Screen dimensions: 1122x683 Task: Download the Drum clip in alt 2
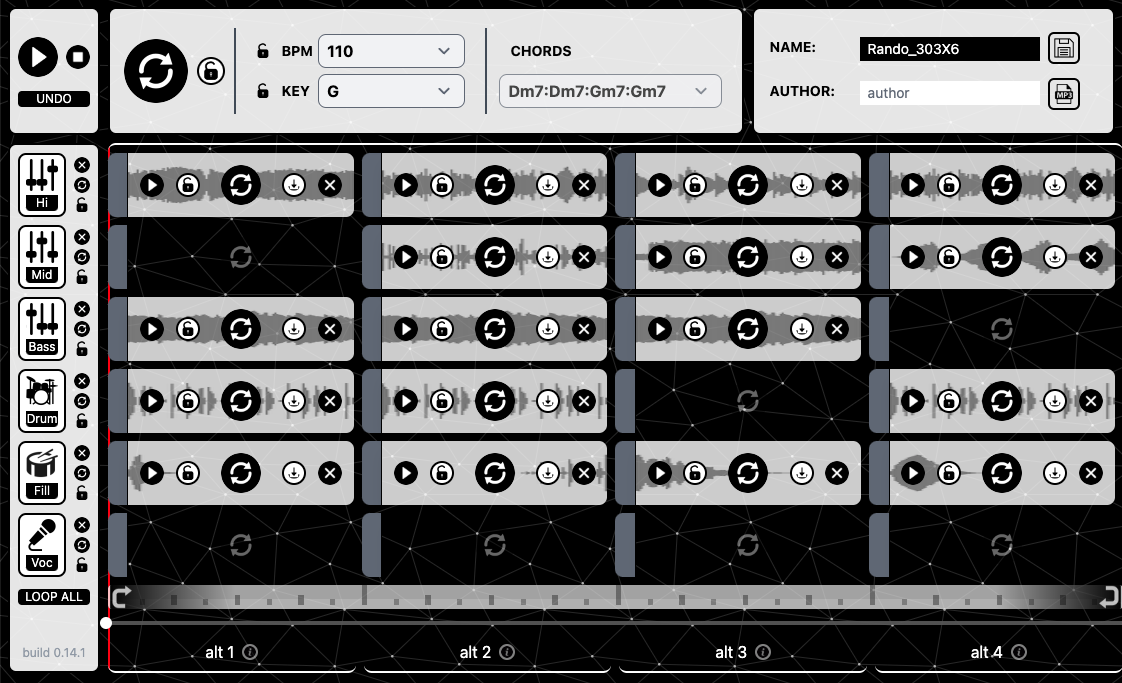tap(548, 401)
